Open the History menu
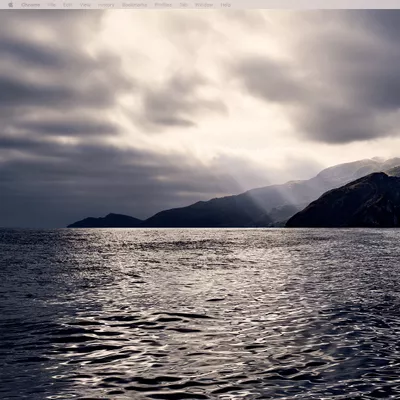The height and width of the screenshot is (400, 400). coord(106,5)
